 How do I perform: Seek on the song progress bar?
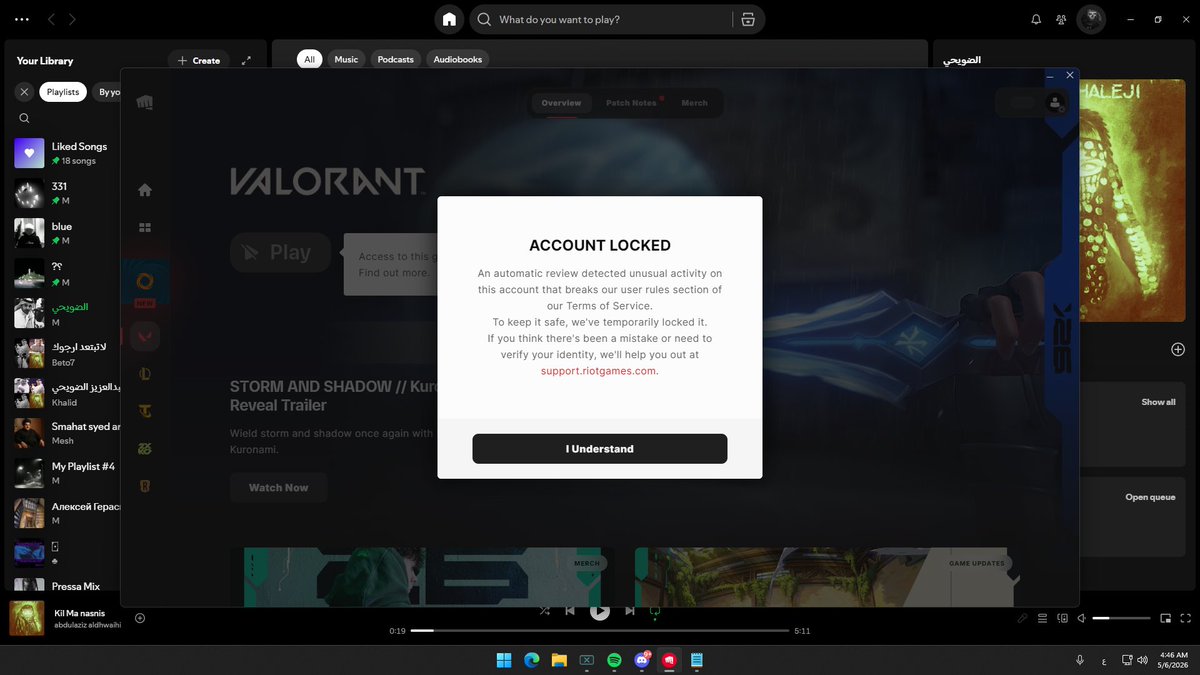(600, 631)
